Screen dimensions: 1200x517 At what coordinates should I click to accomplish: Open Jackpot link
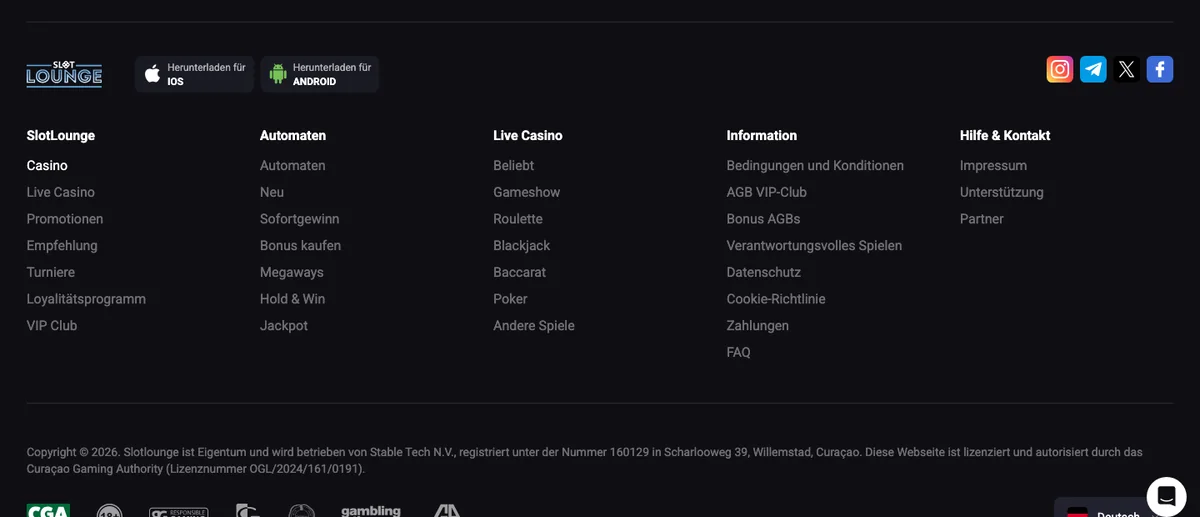click(284, 325)
